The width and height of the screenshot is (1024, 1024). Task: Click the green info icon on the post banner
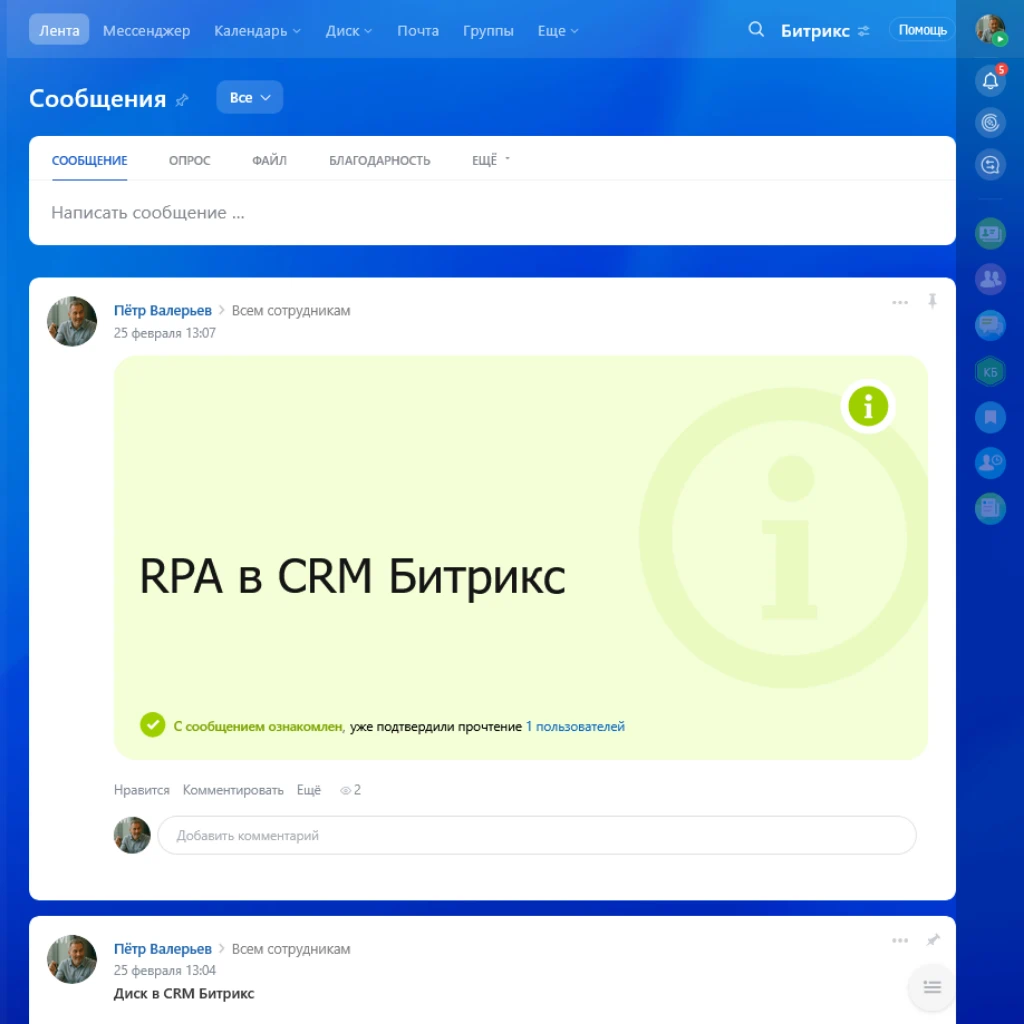click(x=867, y=406)
